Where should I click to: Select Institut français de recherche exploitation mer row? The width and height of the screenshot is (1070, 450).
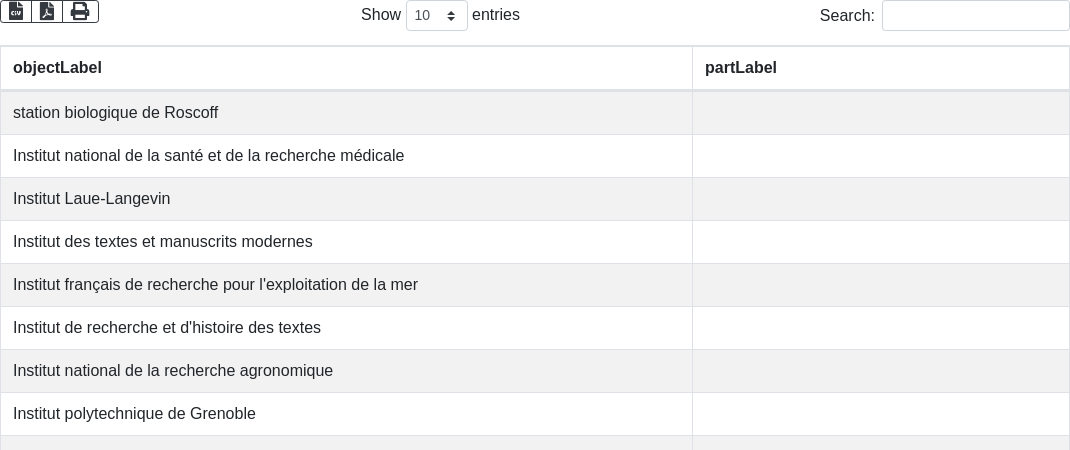535,285
